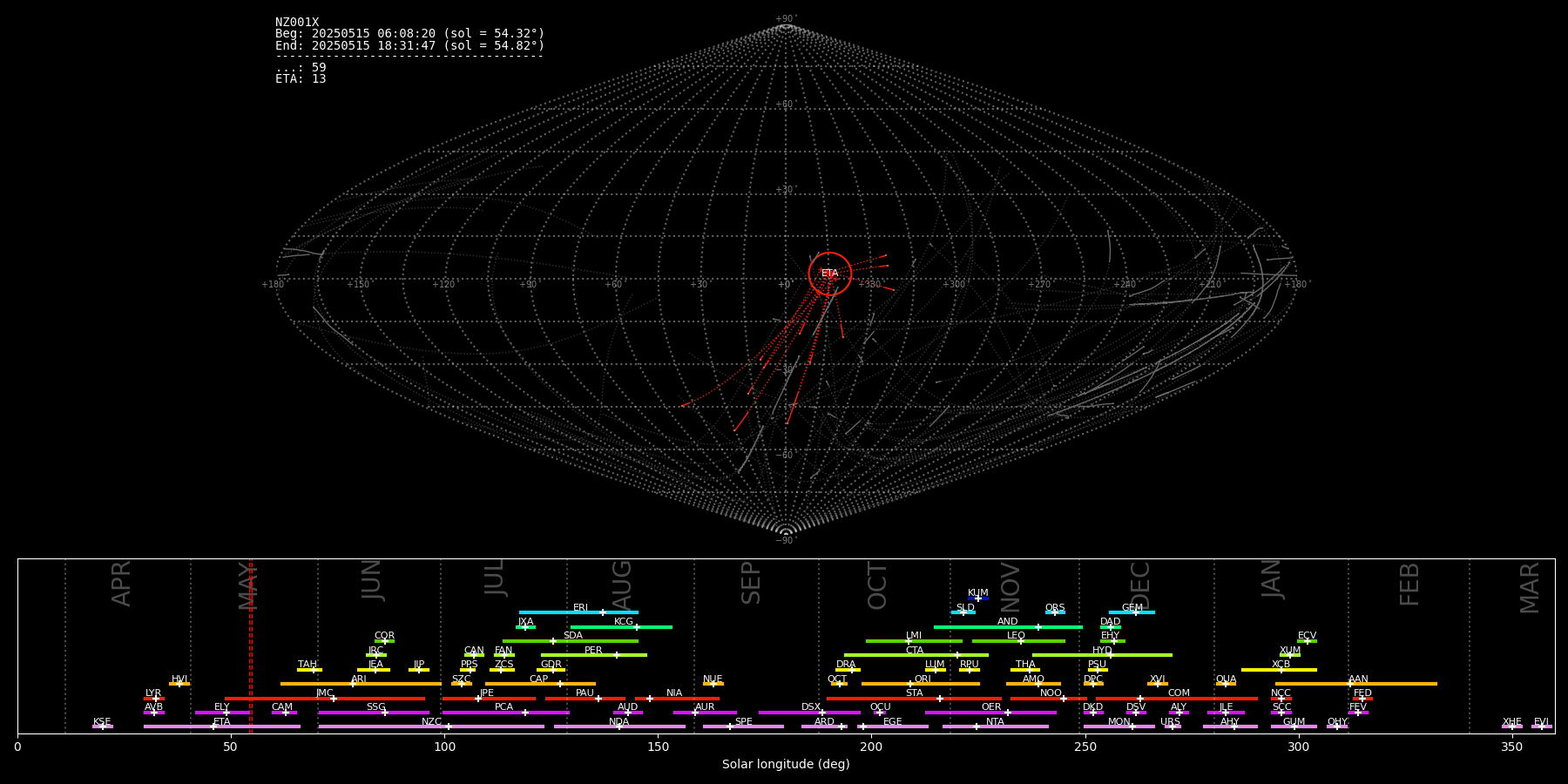Click the DRA shower label
The width and height of the screenshot is (1568, 784).
846,665
